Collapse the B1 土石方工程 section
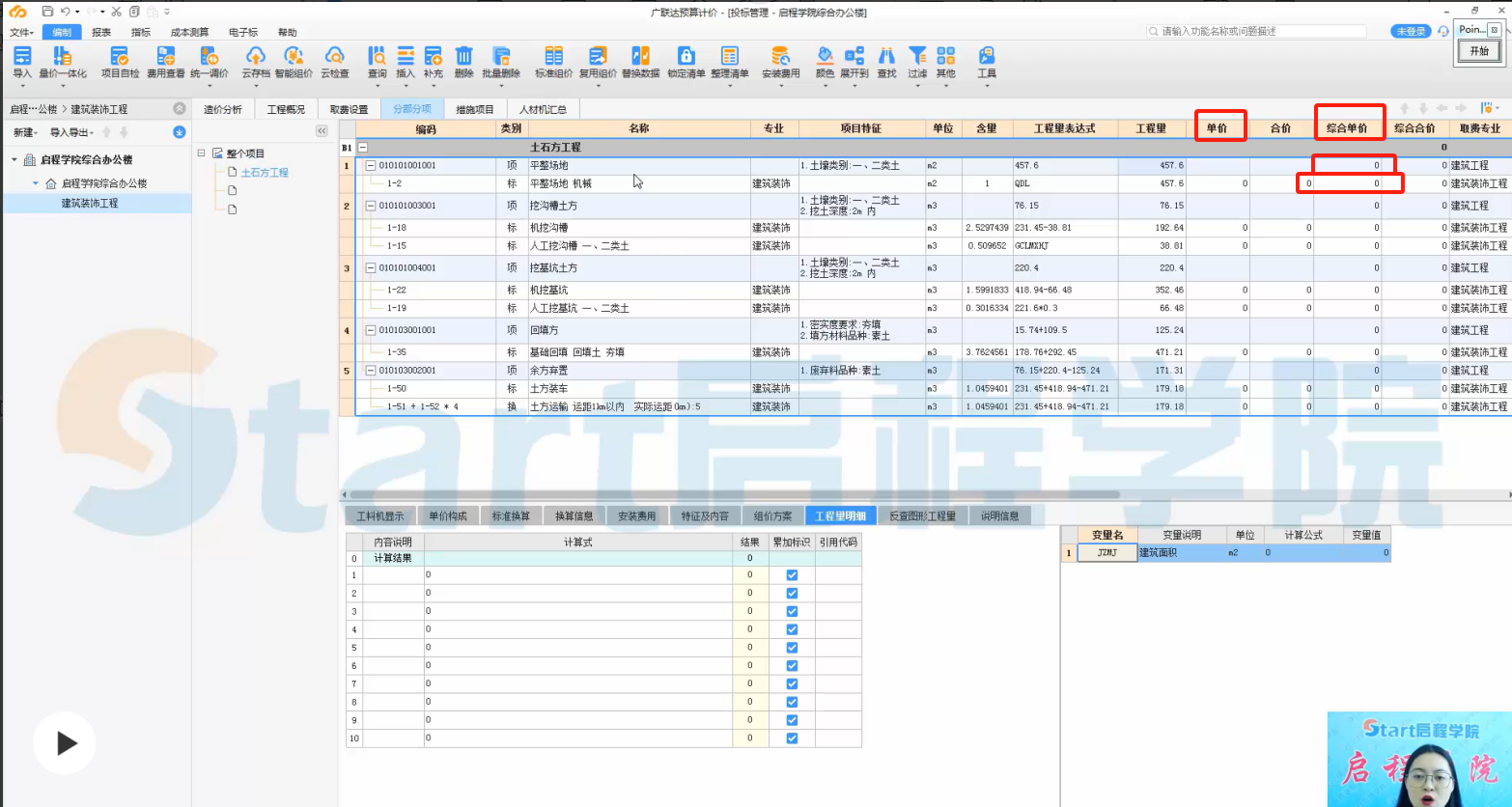This screenshot has height=807, width=1512. click(x=363, y=148)
